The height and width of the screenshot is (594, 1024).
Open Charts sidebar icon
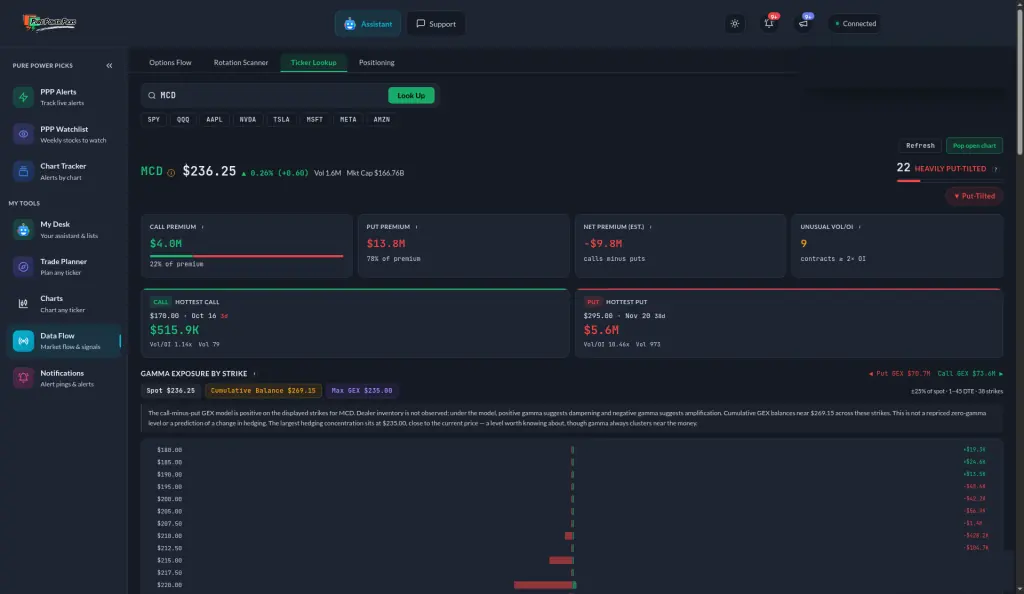(24, 304)
